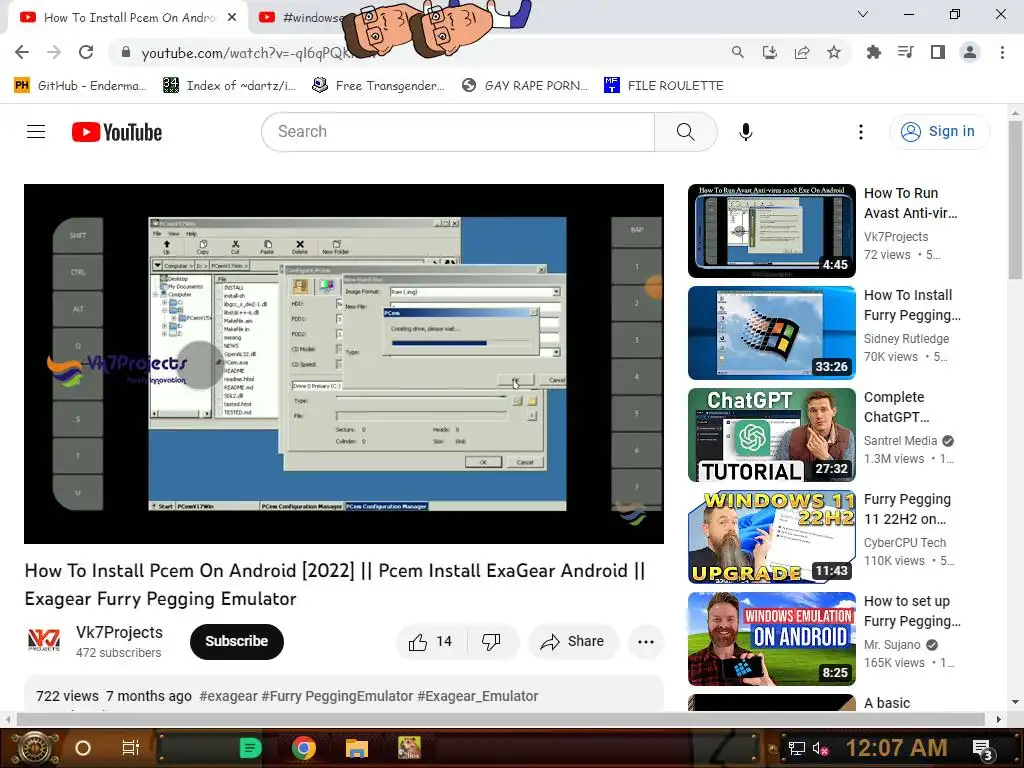The image size is (1024, 768).
Task: Open the steampunk Start button
Action: (35, 748)
